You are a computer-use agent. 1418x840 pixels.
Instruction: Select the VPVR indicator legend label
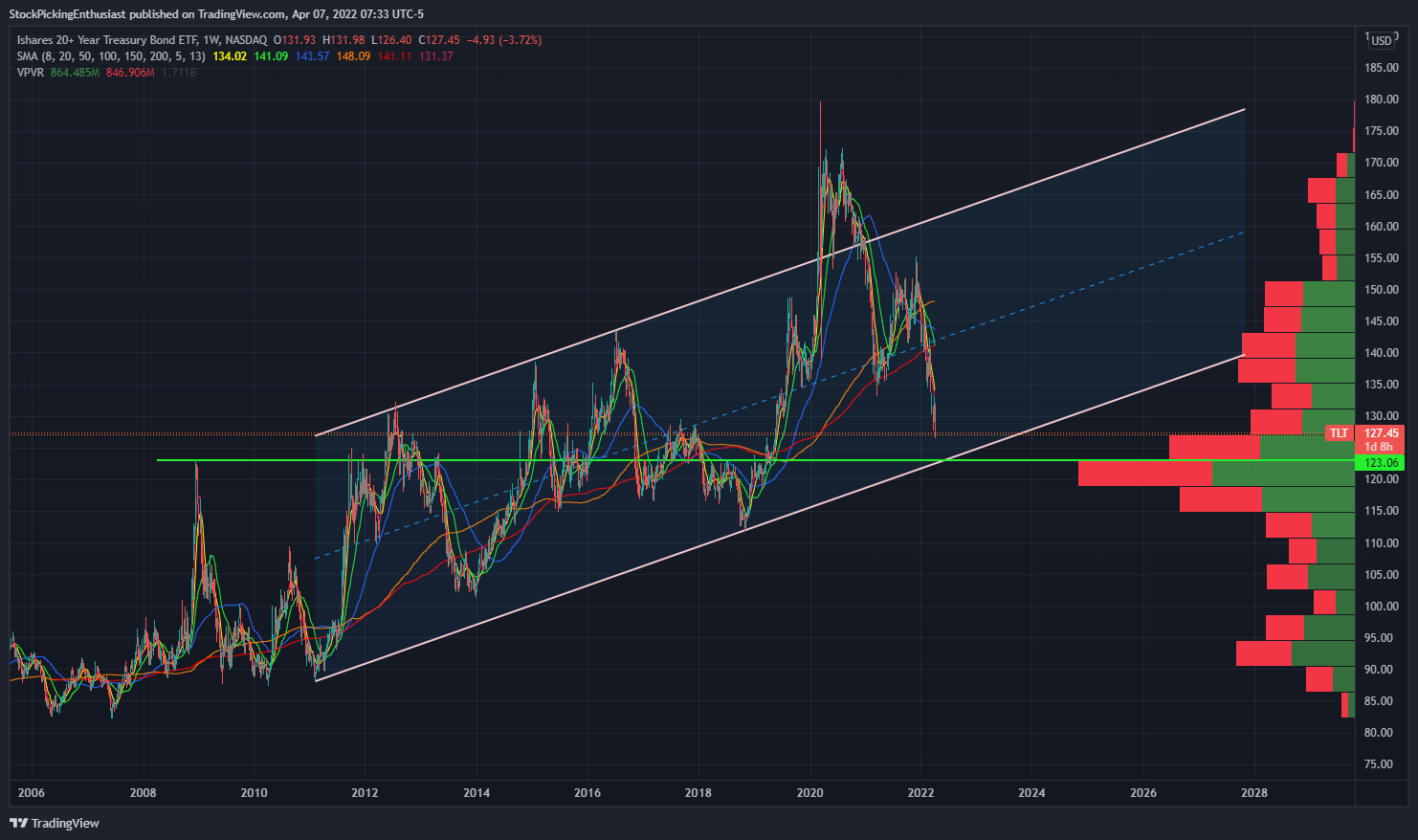coord(31,73)
